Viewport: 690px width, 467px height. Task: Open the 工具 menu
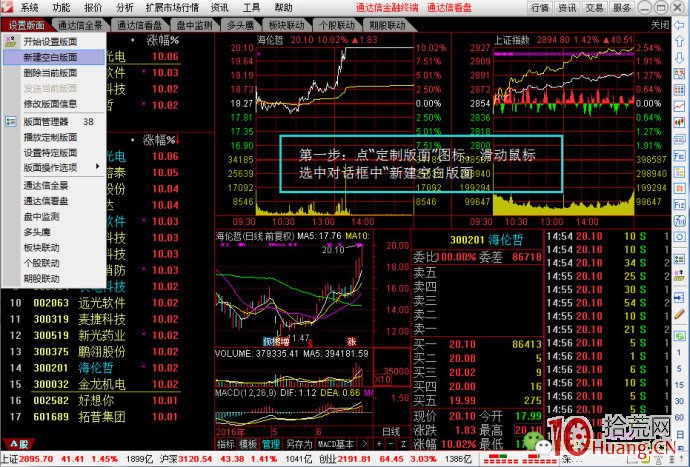point(252,7)
